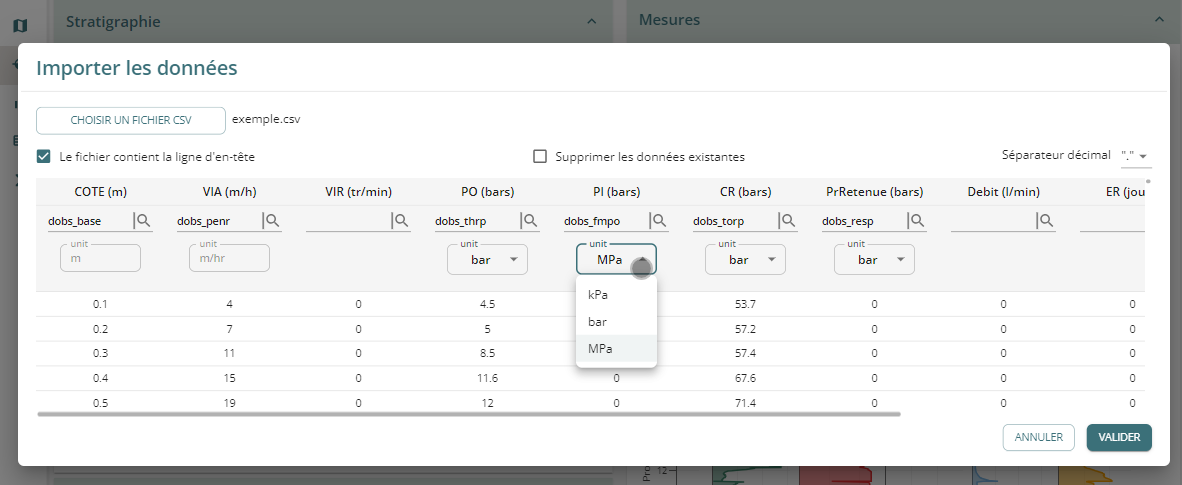1182x485 pixels.
Task: Enable Supprimer les données existantes checkbox
Action: point(540,157)
